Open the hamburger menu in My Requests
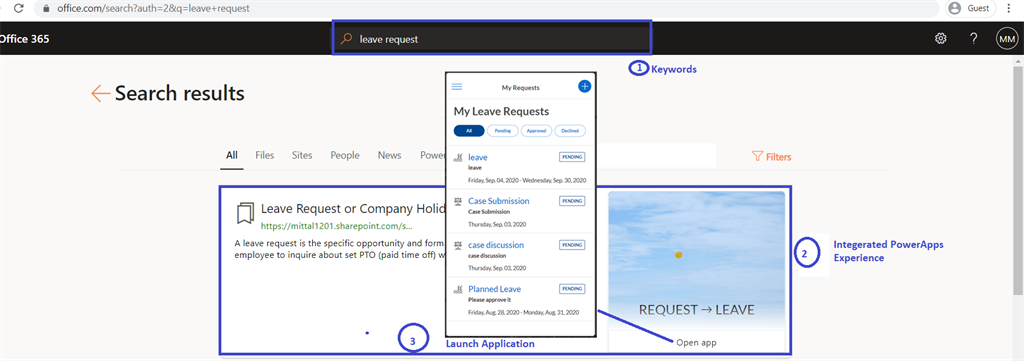This screenshot has height=361, width=1024. coord(457,86)
